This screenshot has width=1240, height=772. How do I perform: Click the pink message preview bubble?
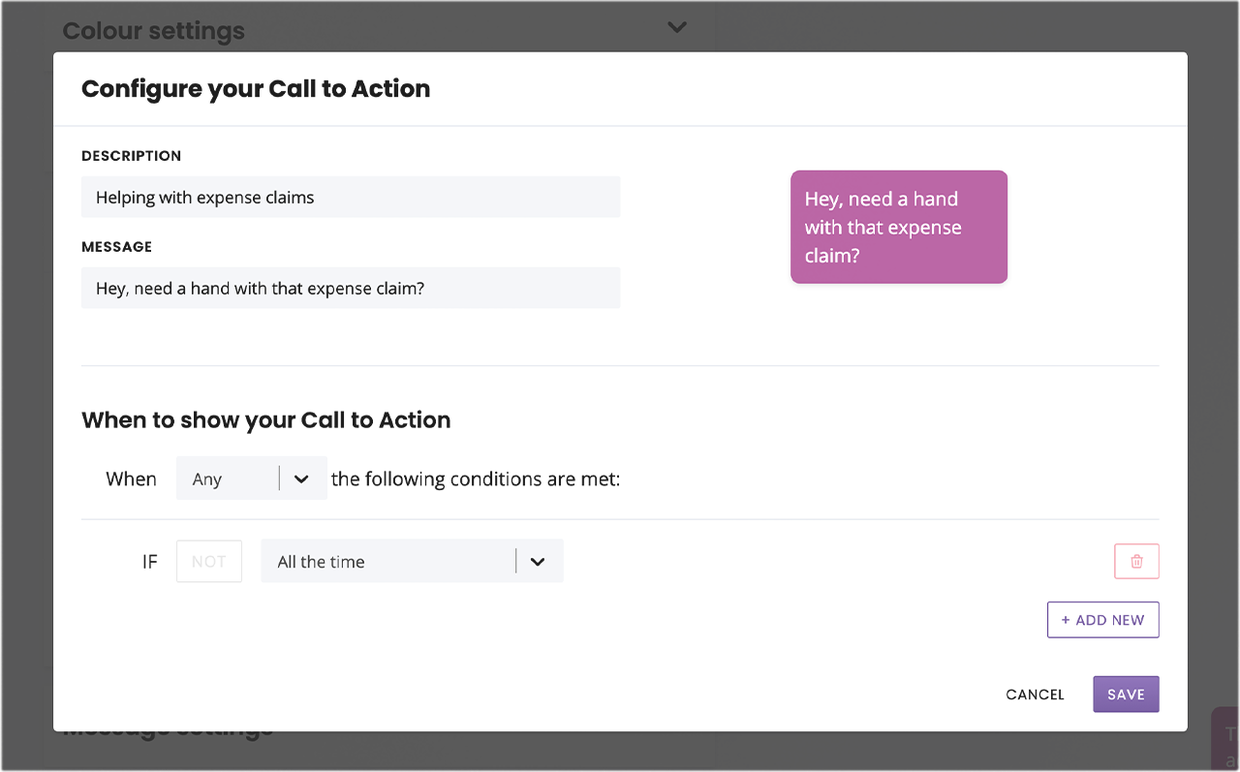tap(899, 227)
